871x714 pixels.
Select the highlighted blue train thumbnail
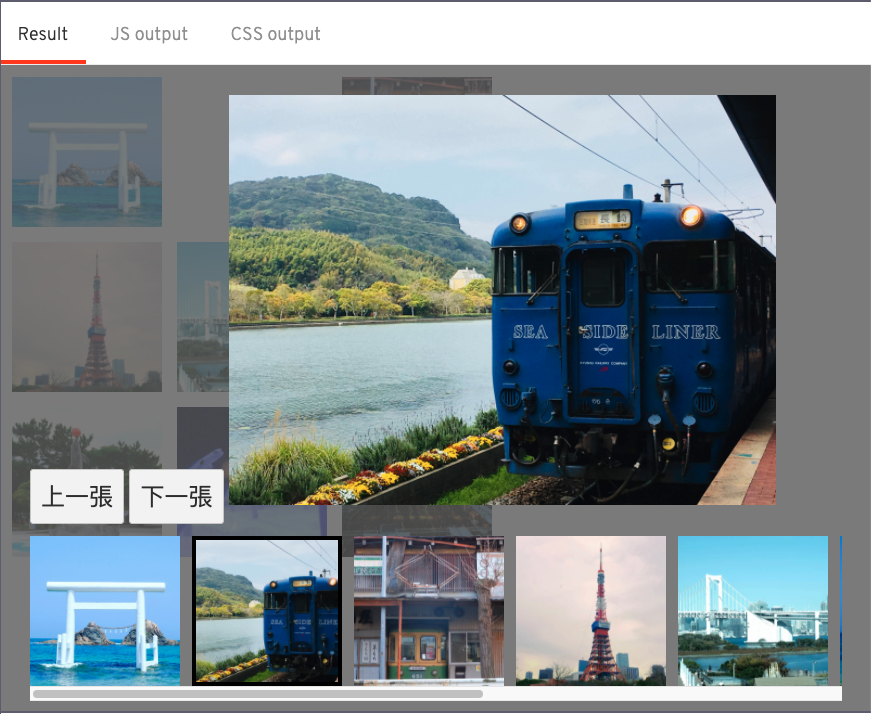coord(267,611)
